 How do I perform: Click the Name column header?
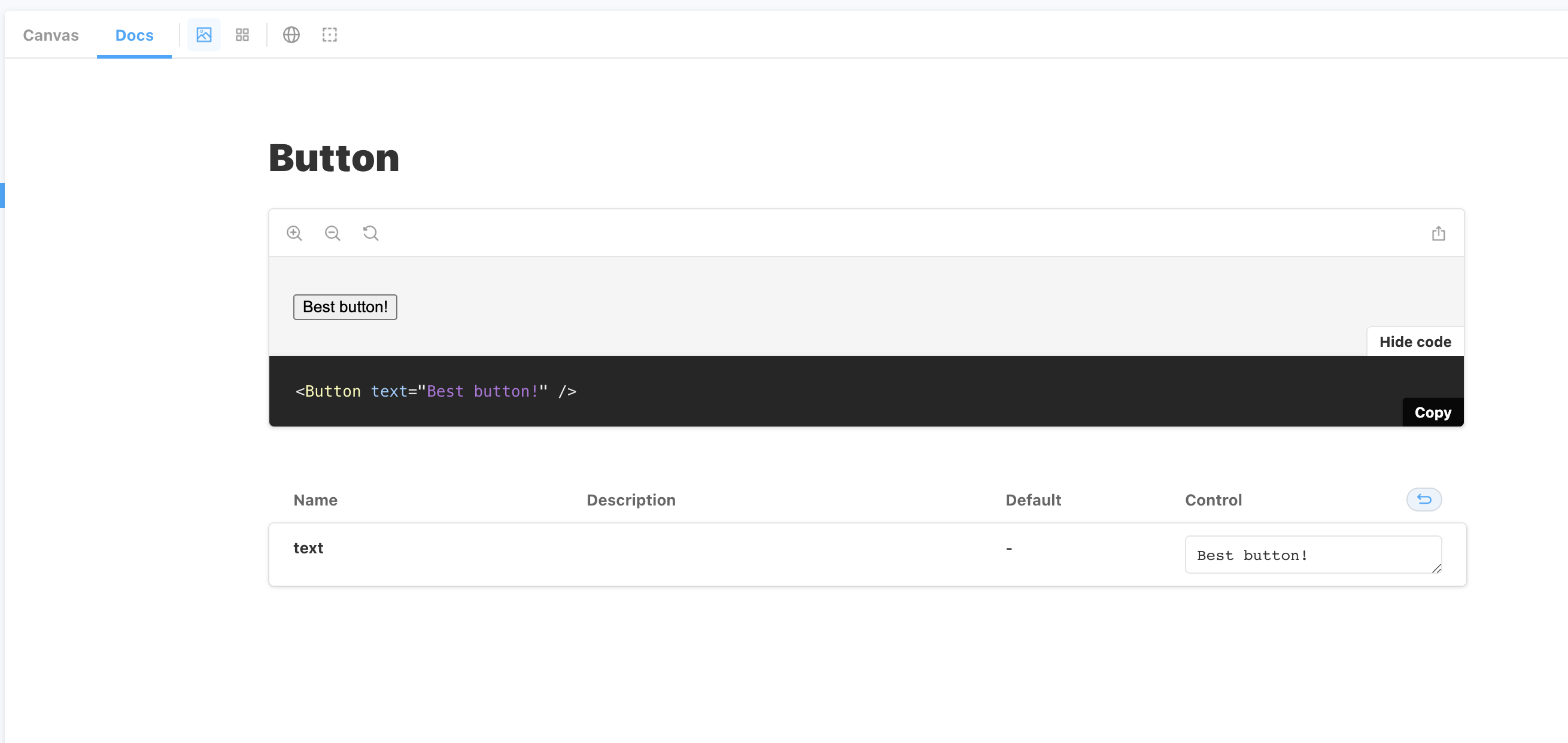[x=315, y=500]
